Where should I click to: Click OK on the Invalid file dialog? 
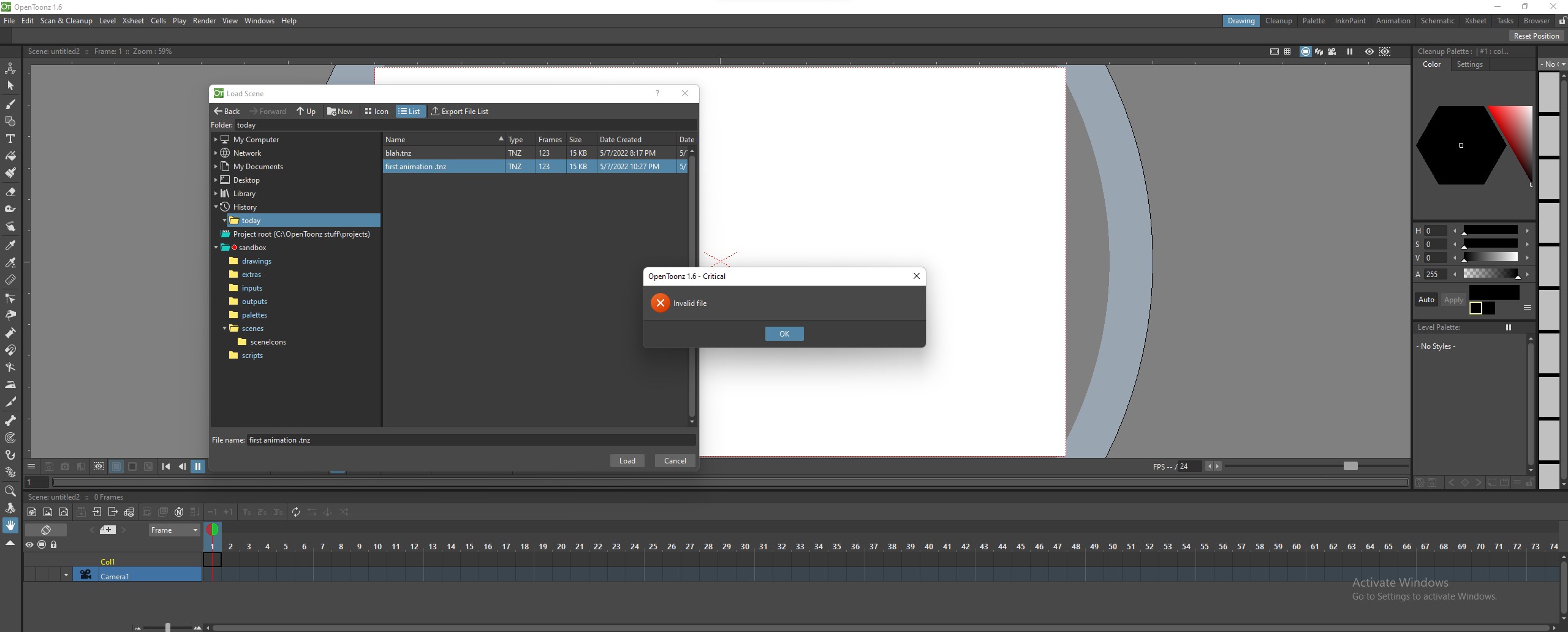pyautogui.click(x=784, y=333)
